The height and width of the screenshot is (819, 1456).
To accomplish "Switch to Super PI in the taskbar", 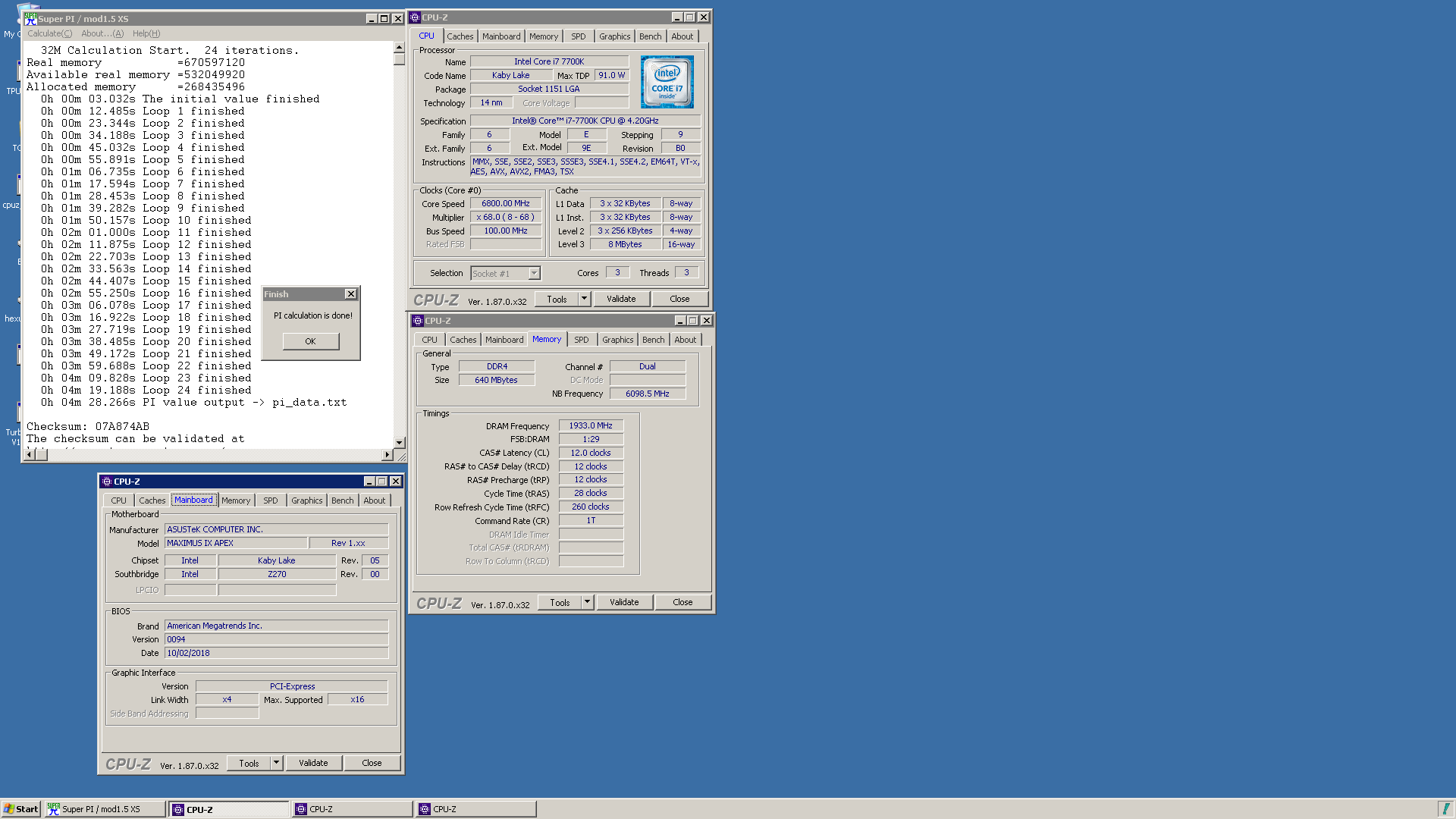I will (105, 809).
